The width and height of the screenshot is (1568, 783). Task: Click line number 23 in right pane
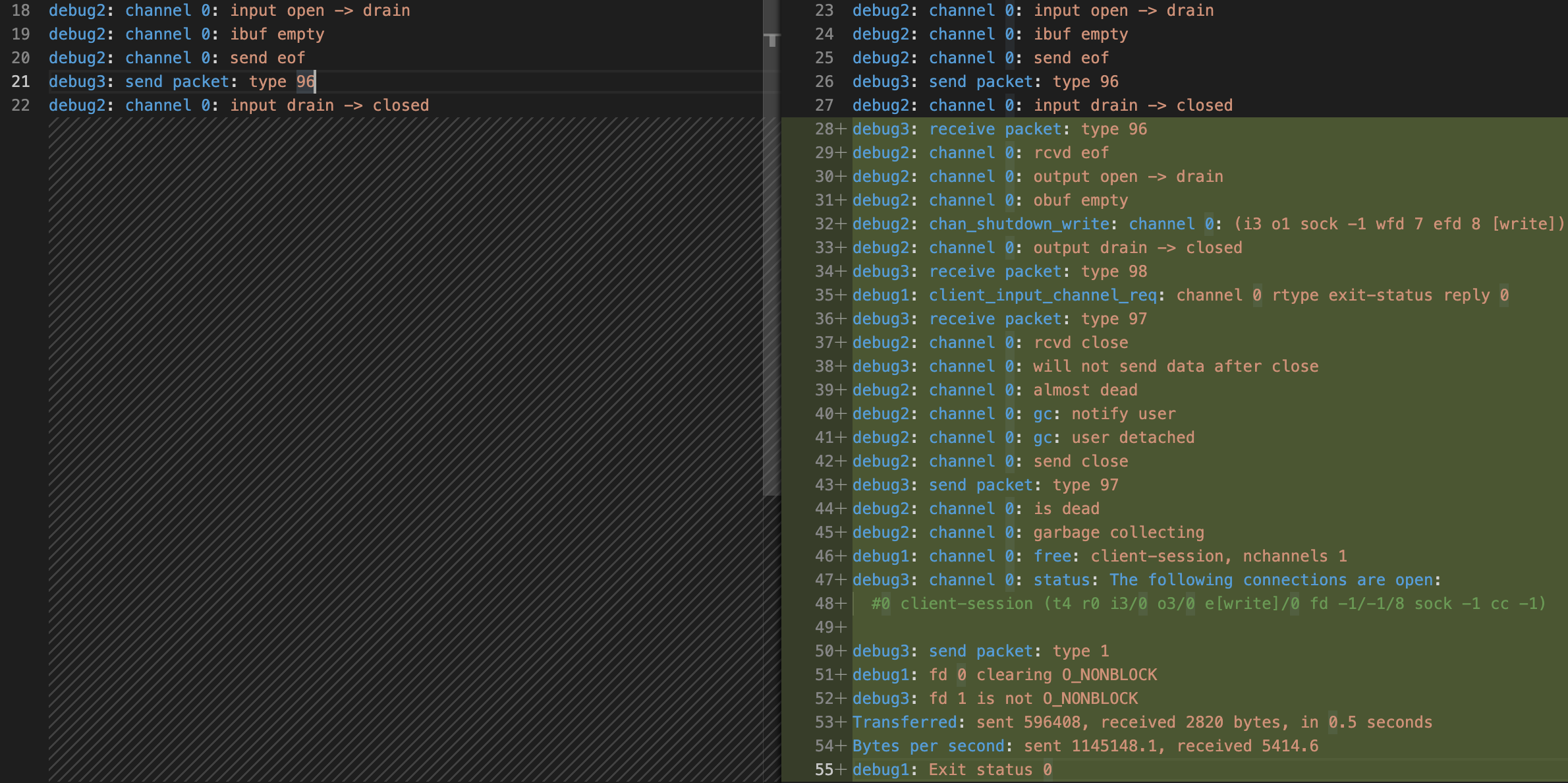coord(824,11)
